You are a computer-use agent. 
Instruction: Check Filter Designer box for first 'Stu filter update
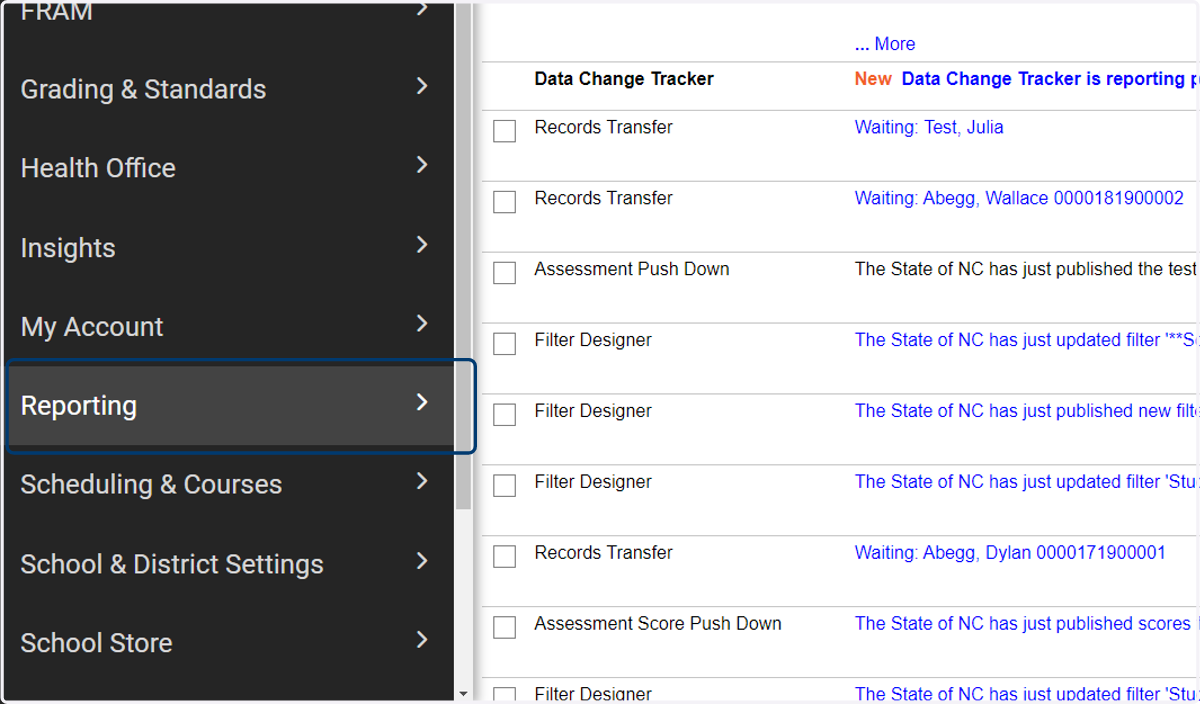pos(505,486)
